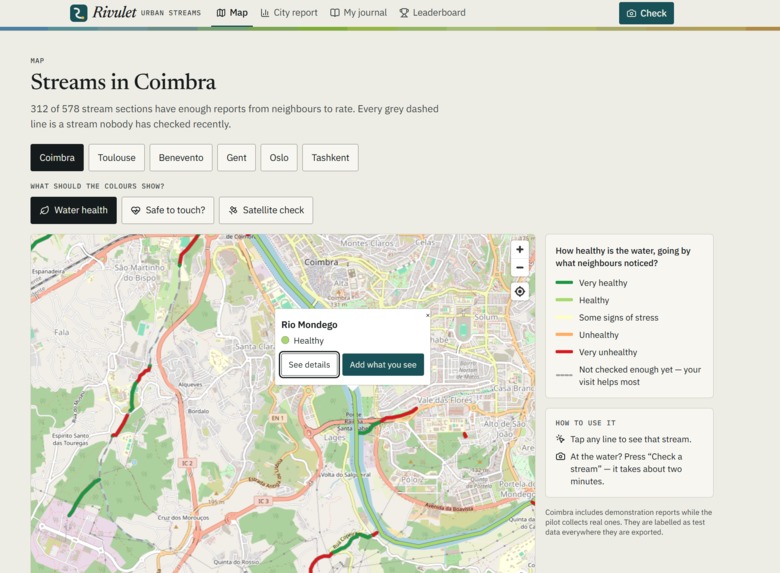Screen dimensions: 780x573
Task: Open the Leaderboard tab
Action: coord(432,13)
